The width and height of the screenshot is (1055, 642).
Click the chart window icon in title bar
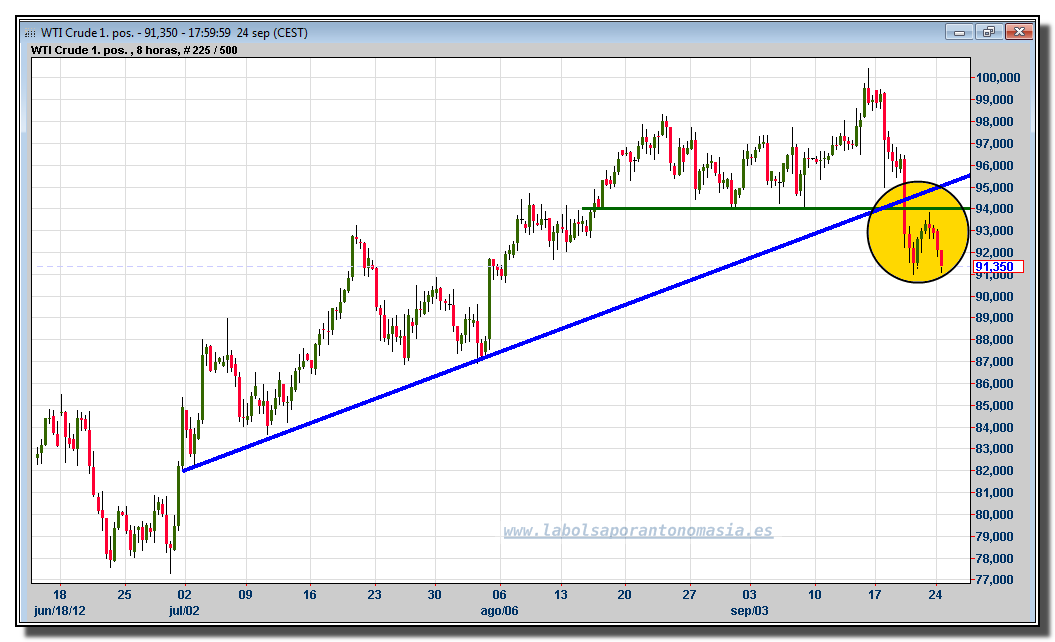click(30, 33)
